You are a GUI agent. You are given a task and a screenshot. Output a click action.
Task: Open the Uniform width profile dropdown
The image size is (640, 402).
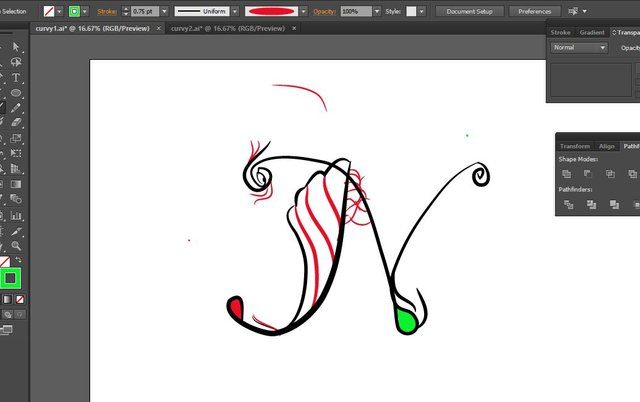tap(235, 11)
